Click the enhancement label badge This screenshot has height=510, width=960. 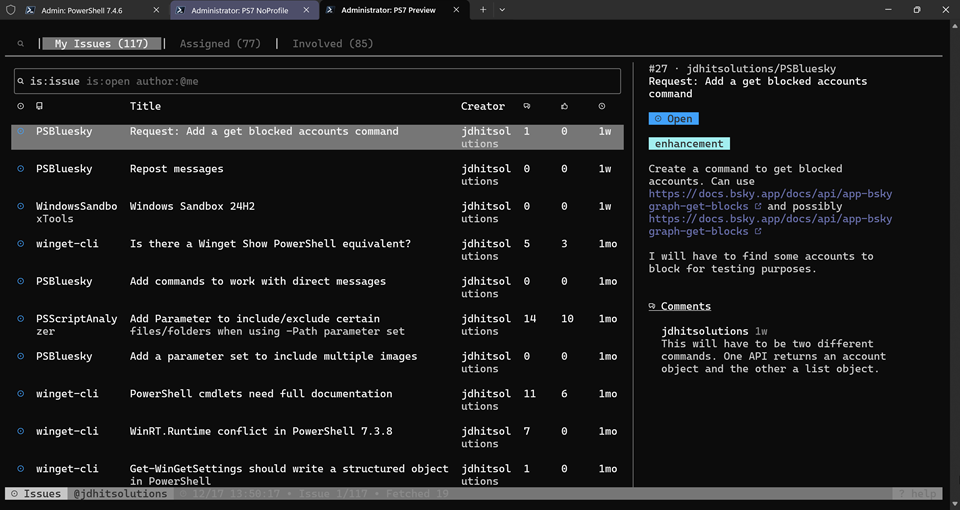coord(689,143)
